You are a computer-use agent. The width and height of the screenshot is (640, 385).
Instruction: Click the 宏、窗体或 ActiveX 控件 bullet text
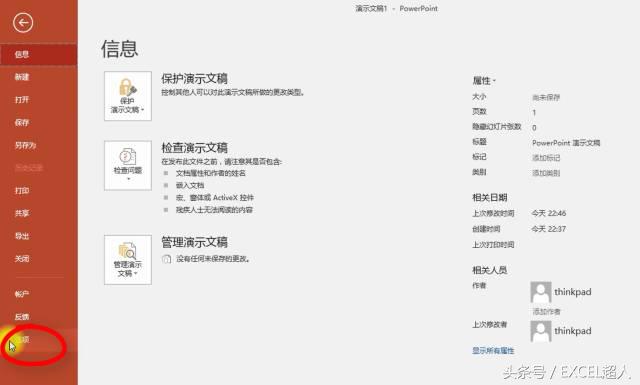215,198
